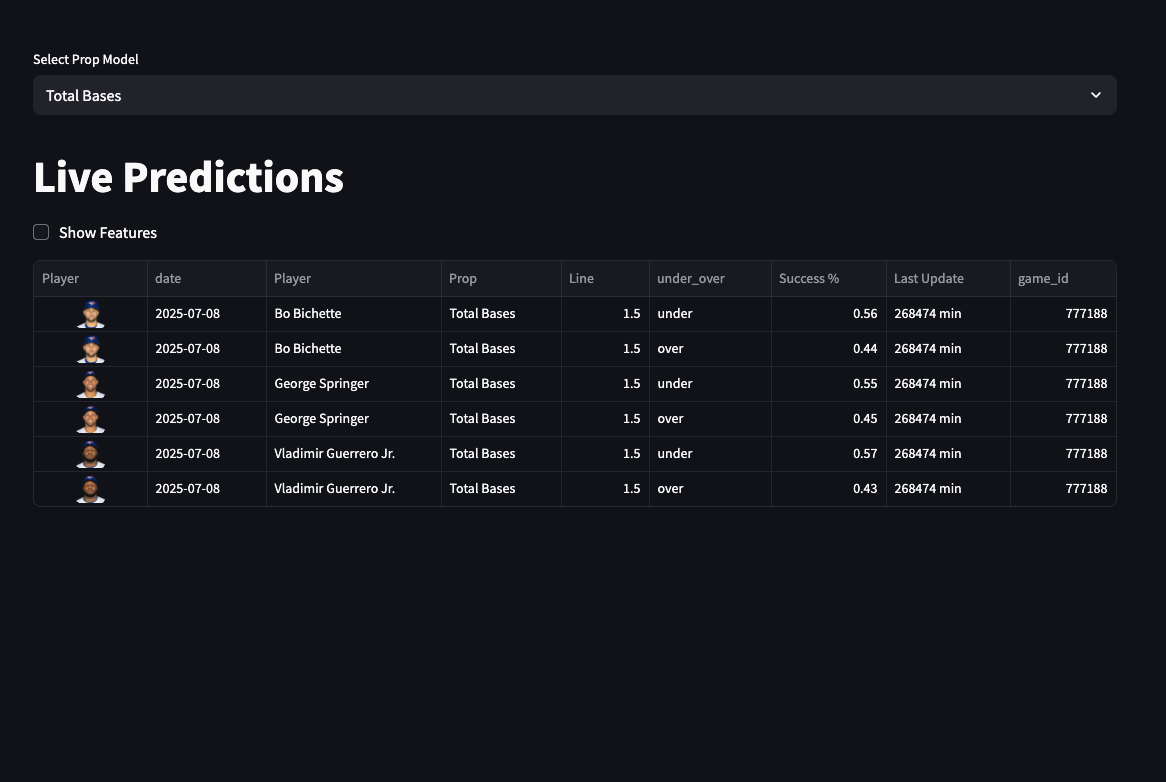Click George Springer's headshot in the under row

tap(91, 384)
